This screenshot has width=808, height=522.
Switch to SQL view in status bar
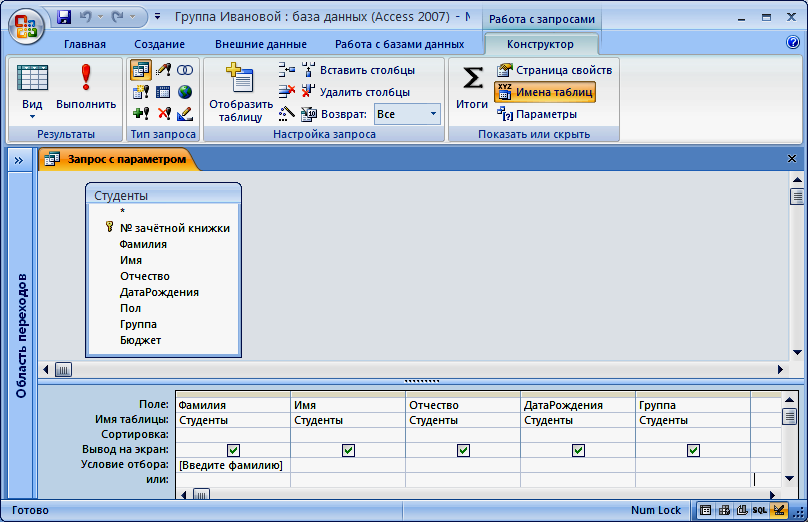[x=760, y=510]
